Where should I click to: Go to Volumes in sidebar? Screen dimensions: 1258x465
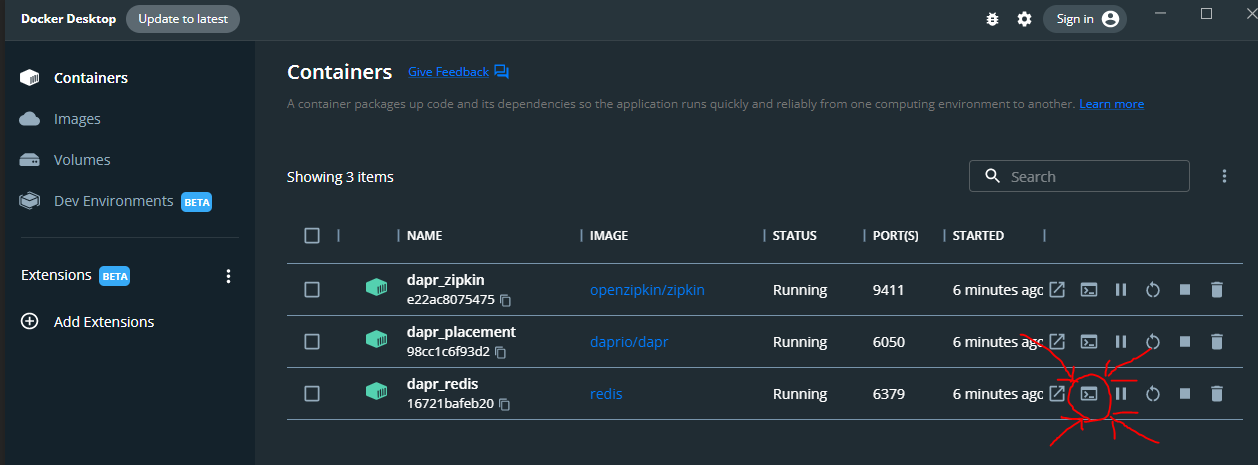pos(82,160)
